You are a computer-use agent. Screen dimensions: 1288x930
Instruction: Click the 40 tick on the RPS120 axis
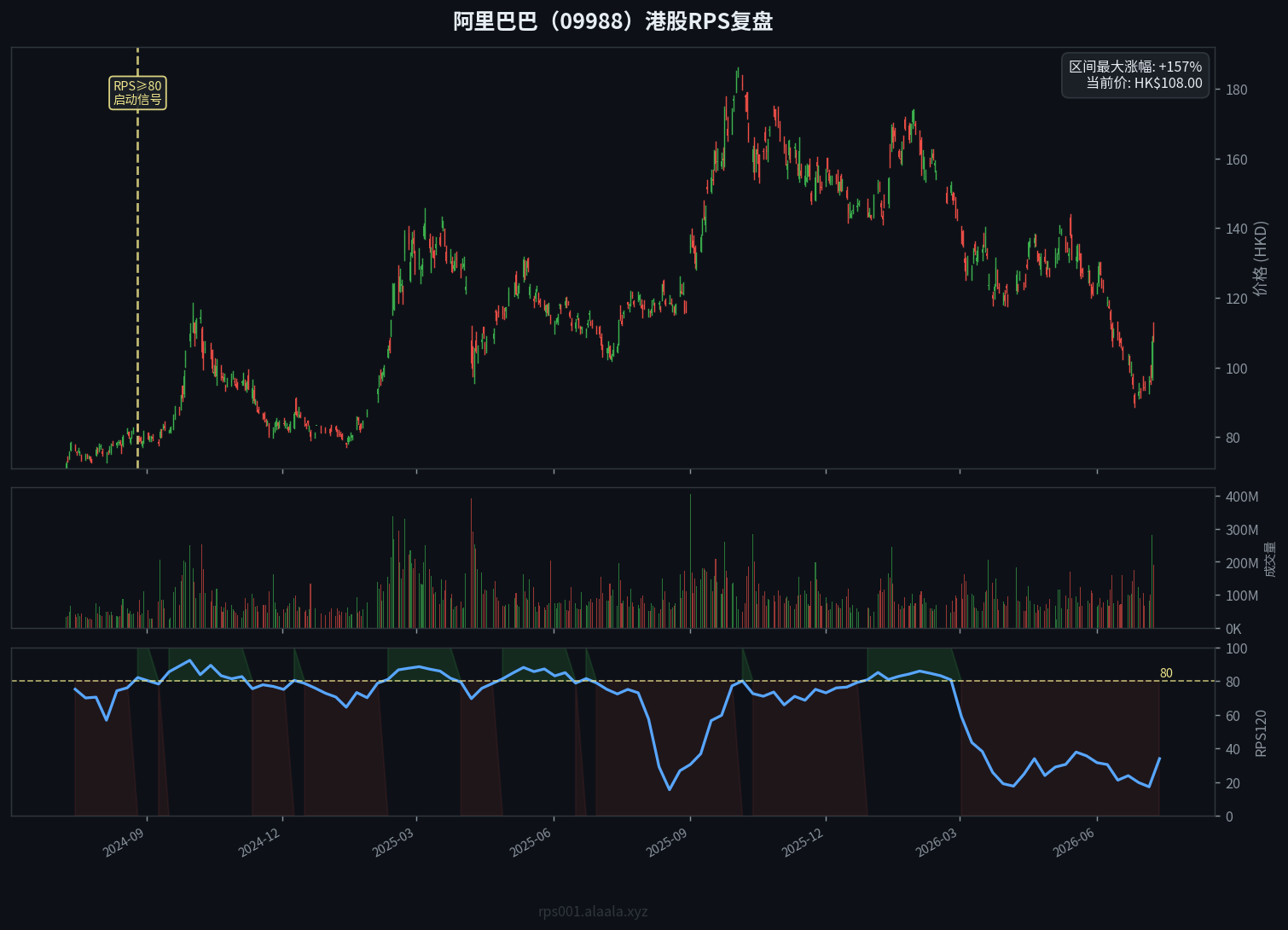pos(1233,749)
